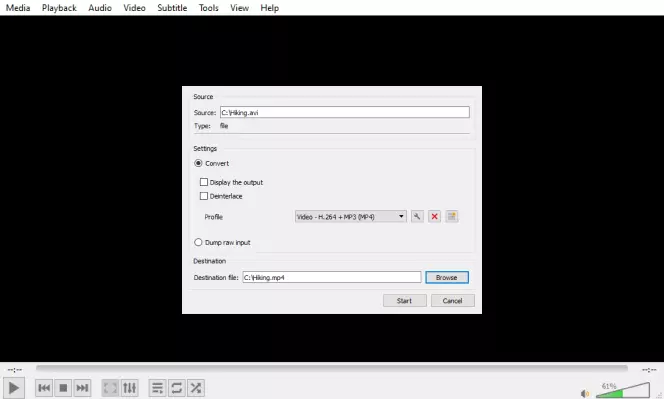Toggle fullscreen video mode icon
This screenshot has width=664, height=399.
coord(110,388)
